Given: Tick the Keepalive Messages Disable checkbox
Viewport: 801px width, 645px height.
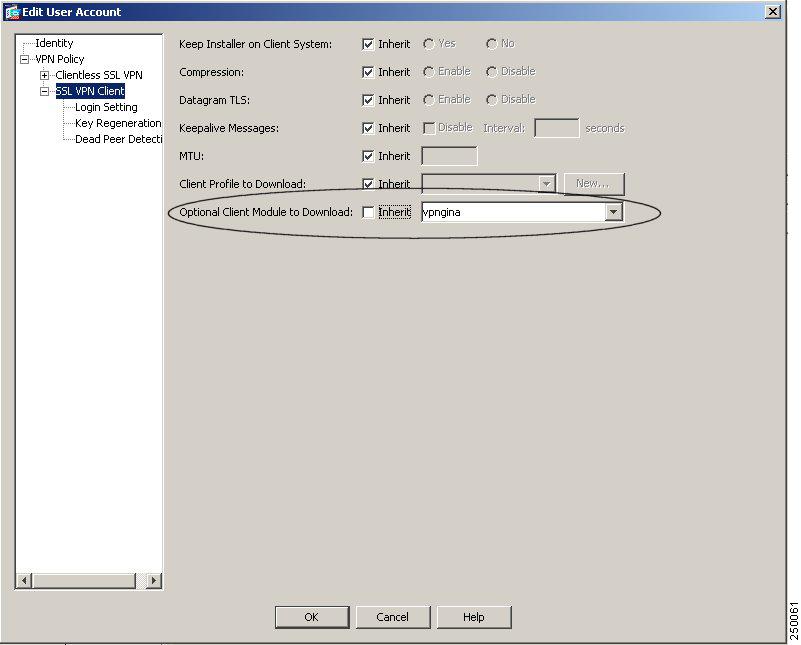Looking at the screenshot, I should 429,128.
